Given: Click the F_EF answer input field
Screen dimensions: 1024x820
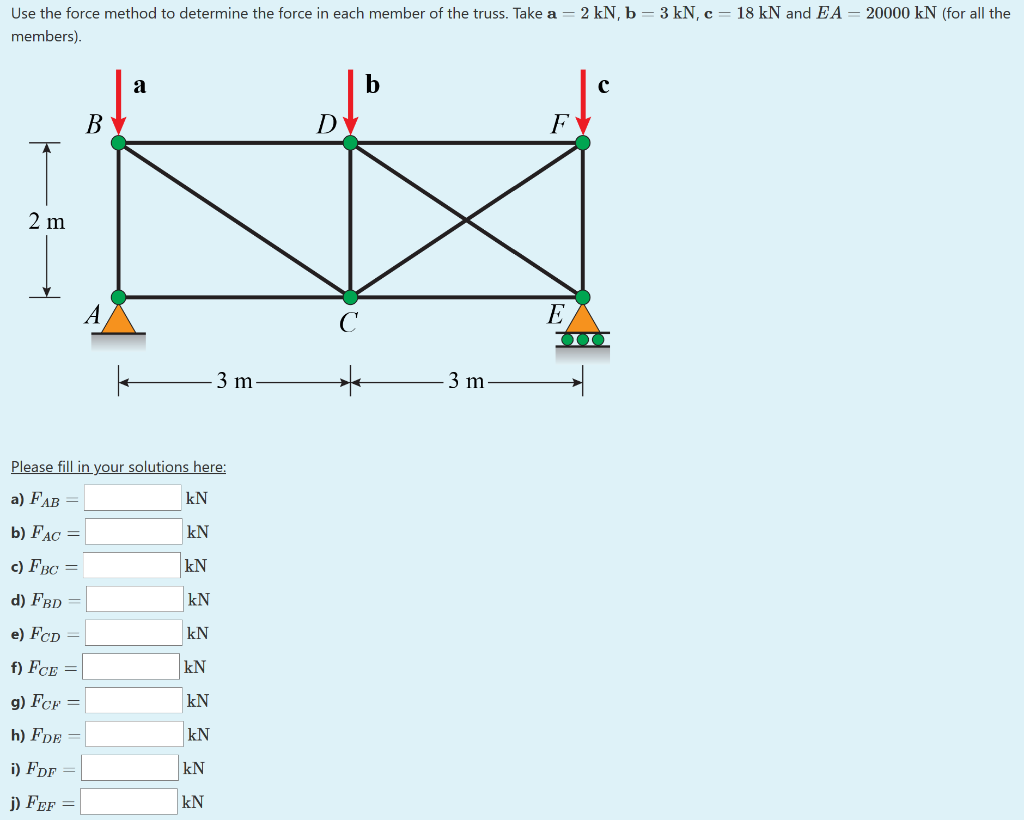Looking at the screenshot, I should click(x=128, y=800).
